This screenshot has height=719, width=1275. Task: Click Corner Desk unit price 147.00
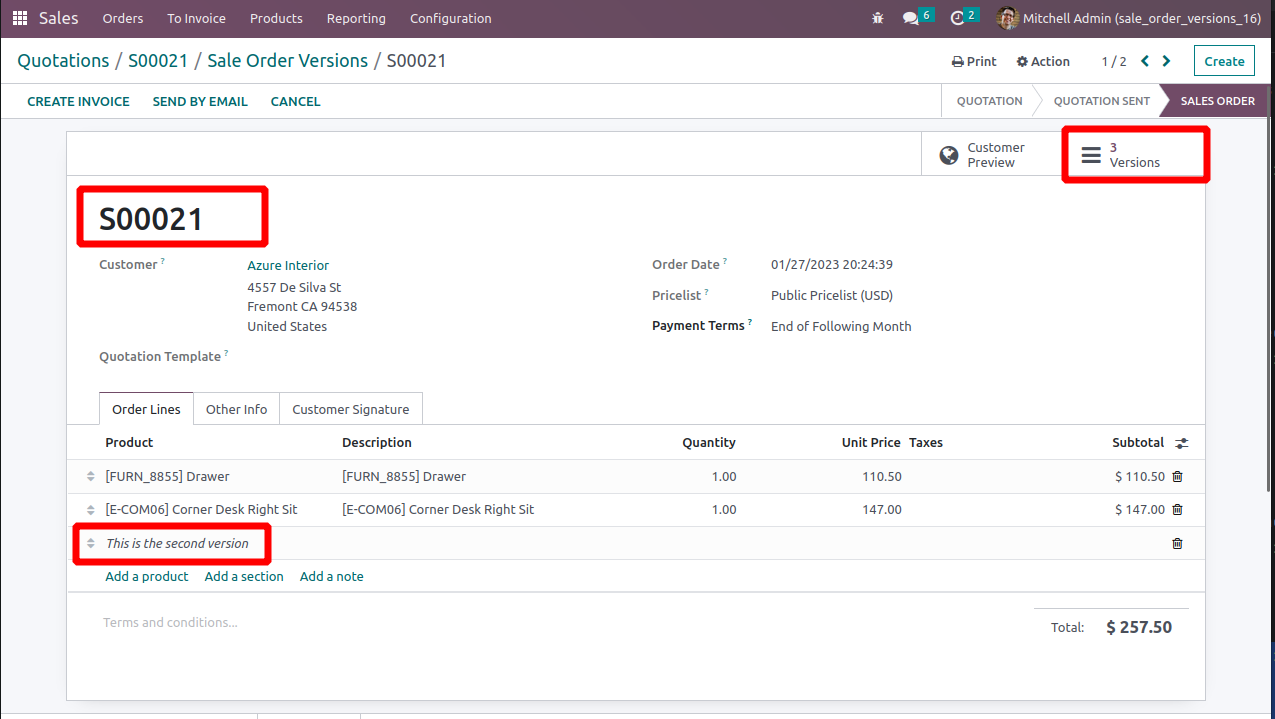click(x=882, y=510)
